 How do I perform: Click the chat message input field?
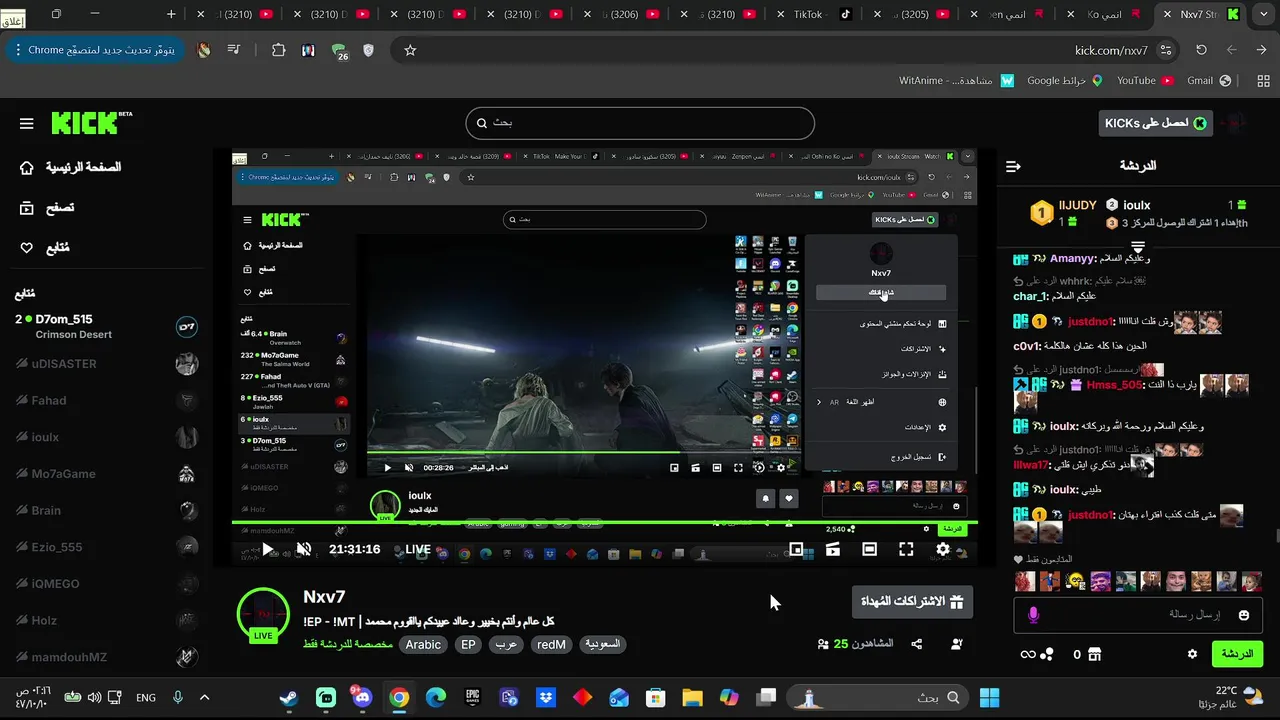click(x=1138, y=615)
